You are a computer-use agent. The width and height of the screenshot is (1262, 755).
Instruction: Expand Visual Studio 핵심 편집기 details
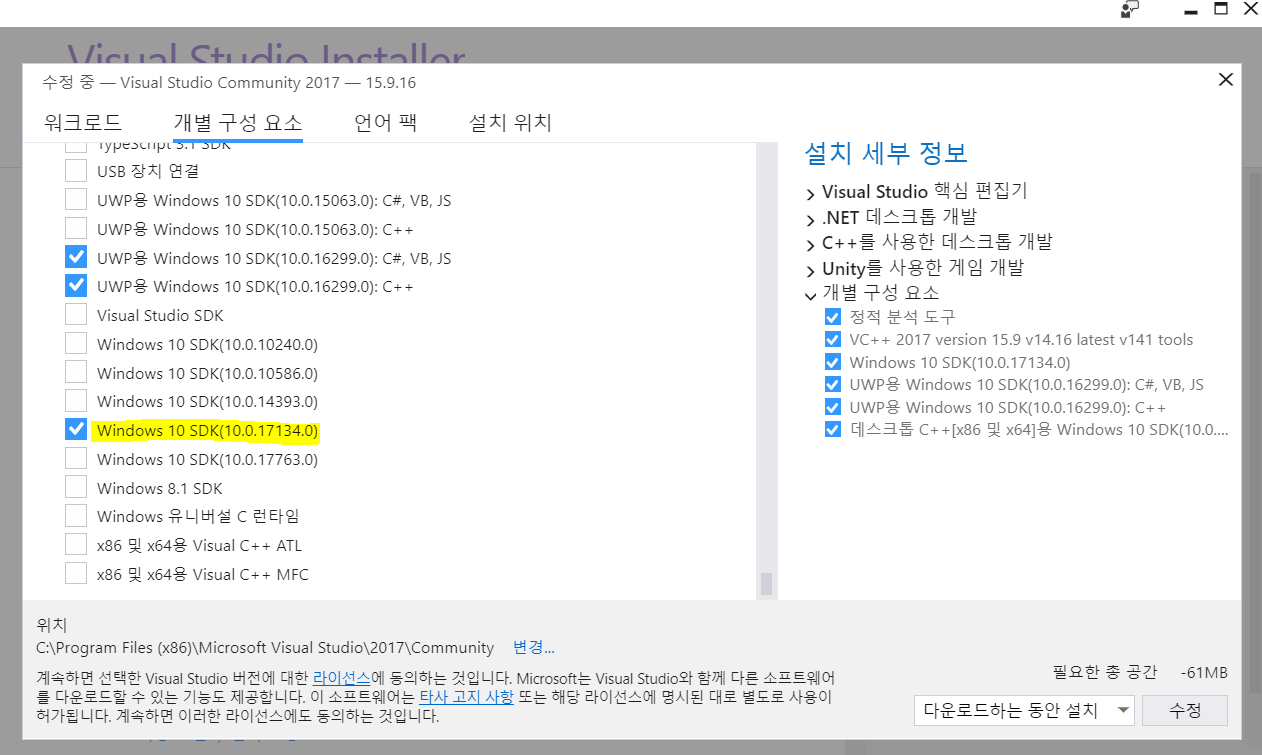811,192
